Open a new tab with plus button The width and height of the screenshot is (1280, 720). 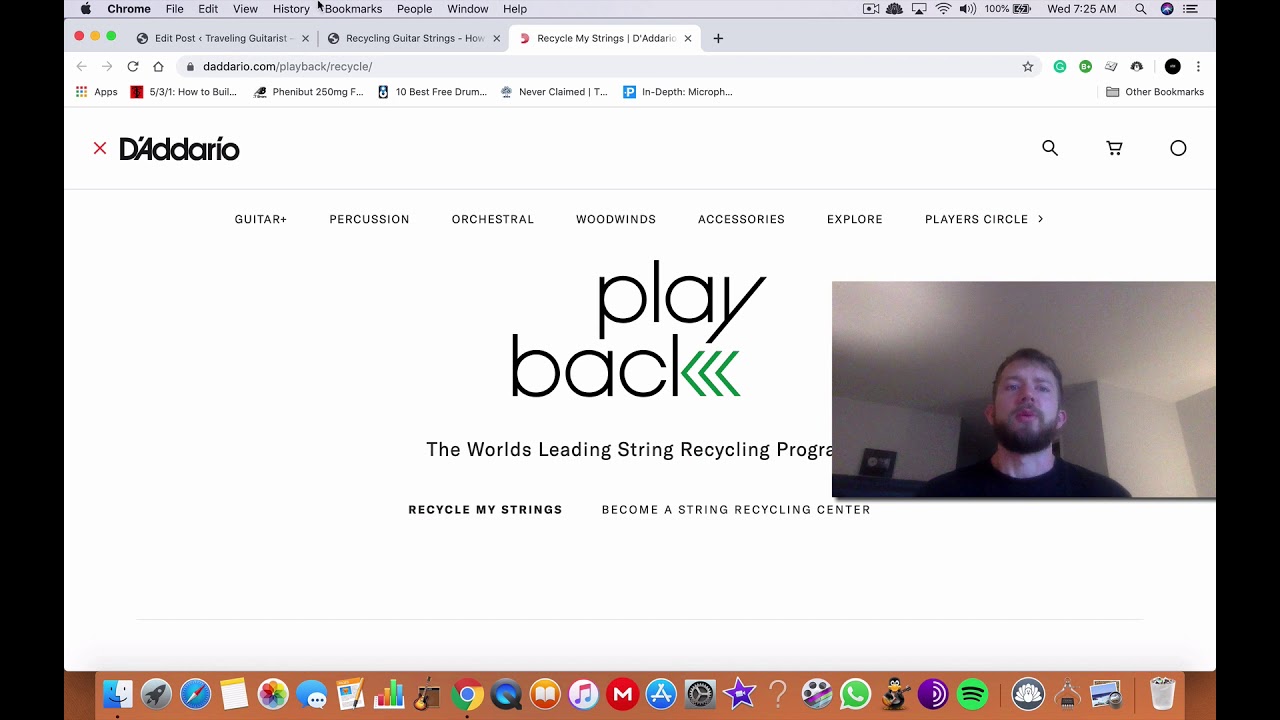(x=718, y=38)
